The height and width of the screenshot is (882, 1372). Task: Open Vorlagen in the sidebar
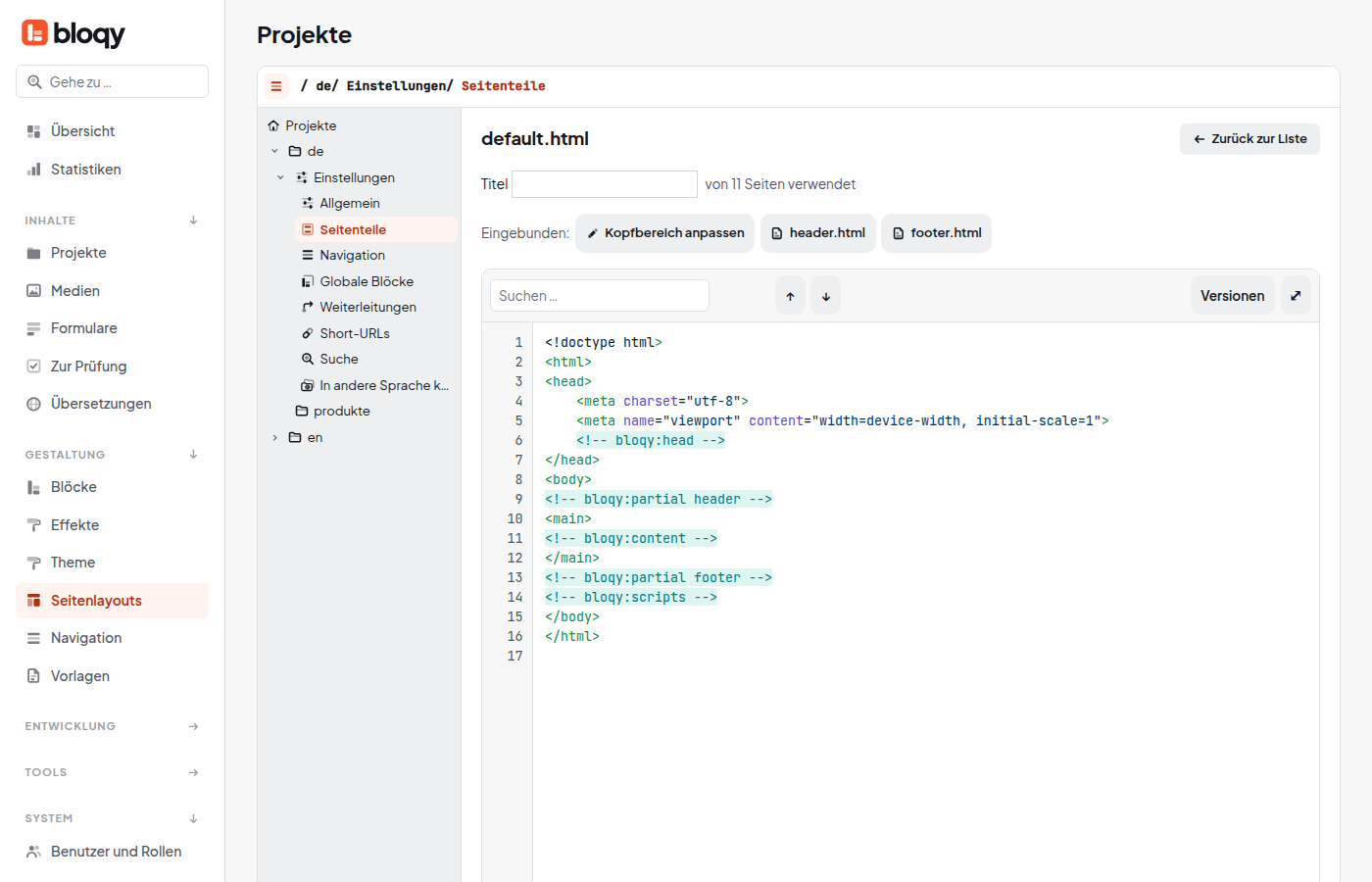(x=112, y=676)
